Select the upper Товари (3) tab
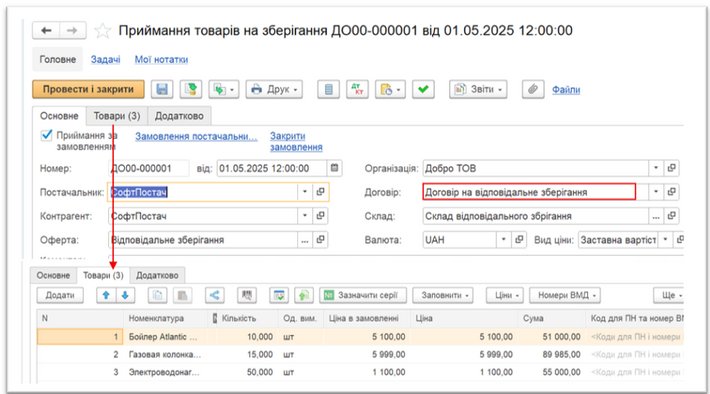 click(x=117, y=116)
